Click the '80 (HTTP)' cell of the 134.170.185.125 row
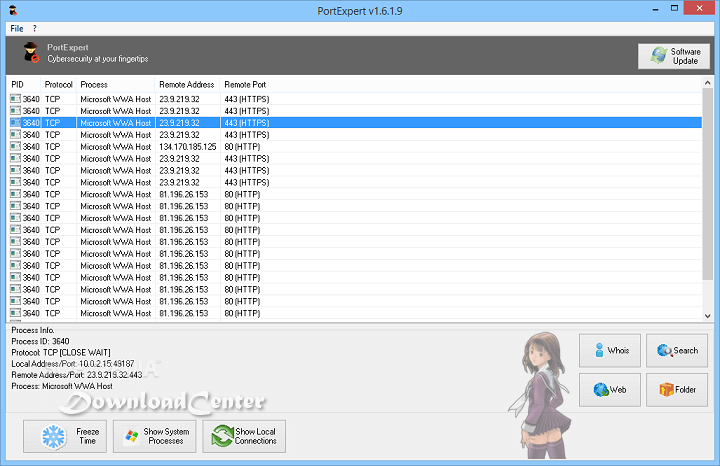This screenshot has height=466, width=720. 242,146
